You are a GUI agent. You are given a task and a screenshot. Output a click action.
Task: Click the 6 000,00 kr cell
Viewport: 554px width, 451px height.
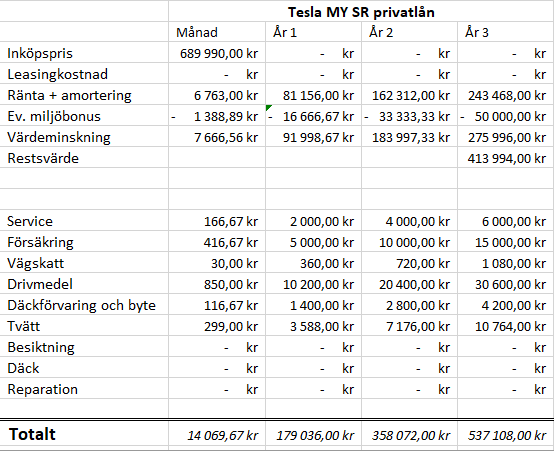[x=506, y=221]
